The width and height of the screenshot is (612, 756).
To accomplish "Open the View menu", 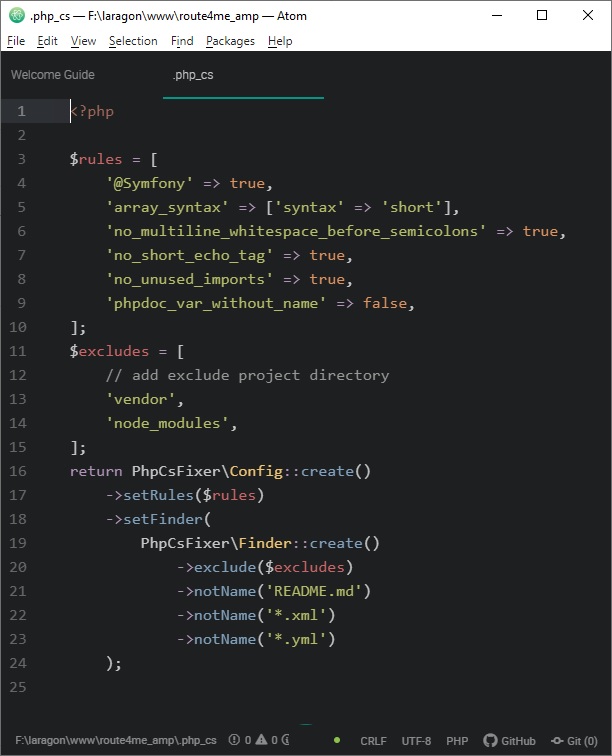I will [83, 41].
